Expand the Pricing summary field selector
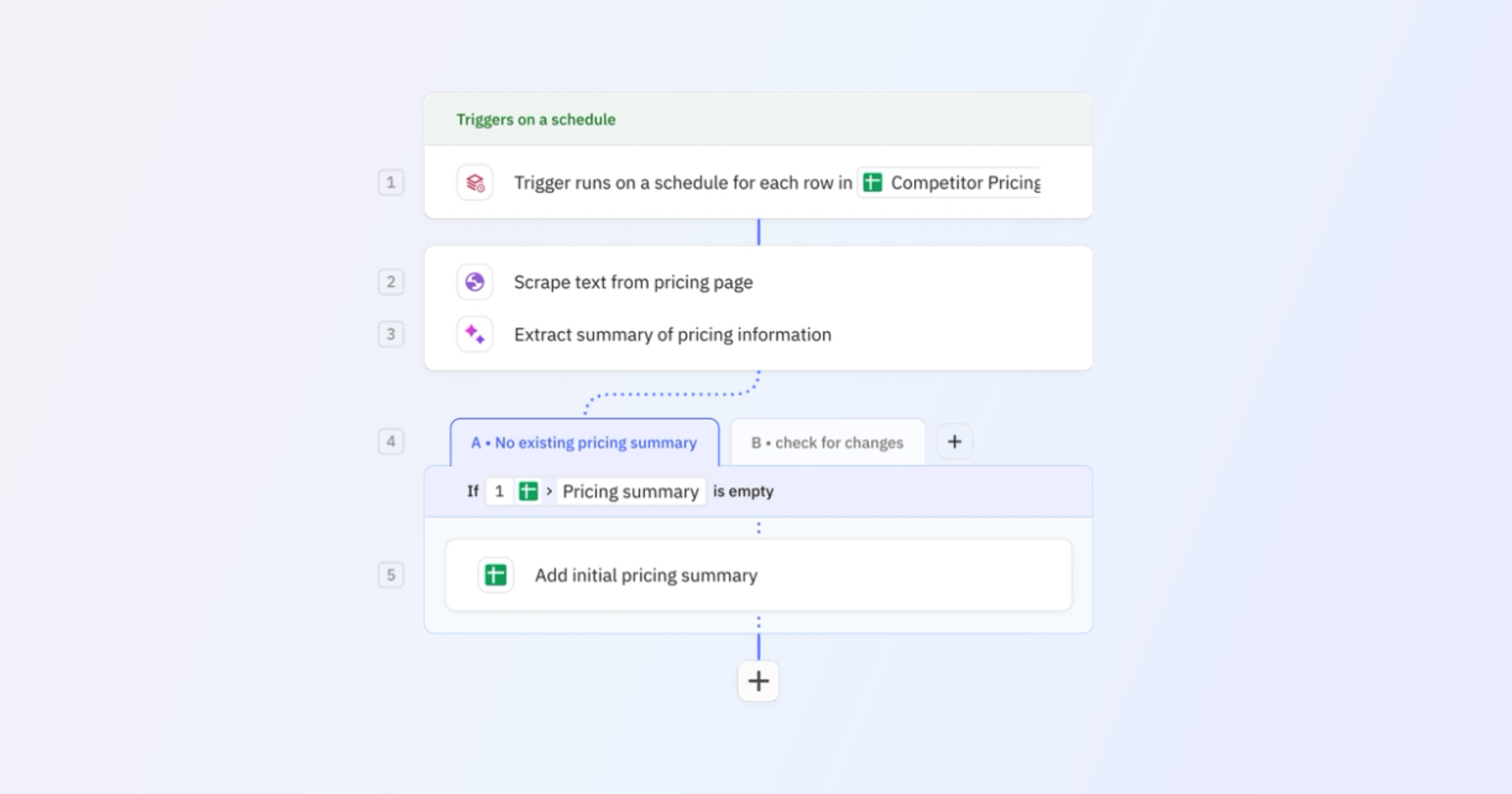1512x794 pixels. tap(631, 491)
